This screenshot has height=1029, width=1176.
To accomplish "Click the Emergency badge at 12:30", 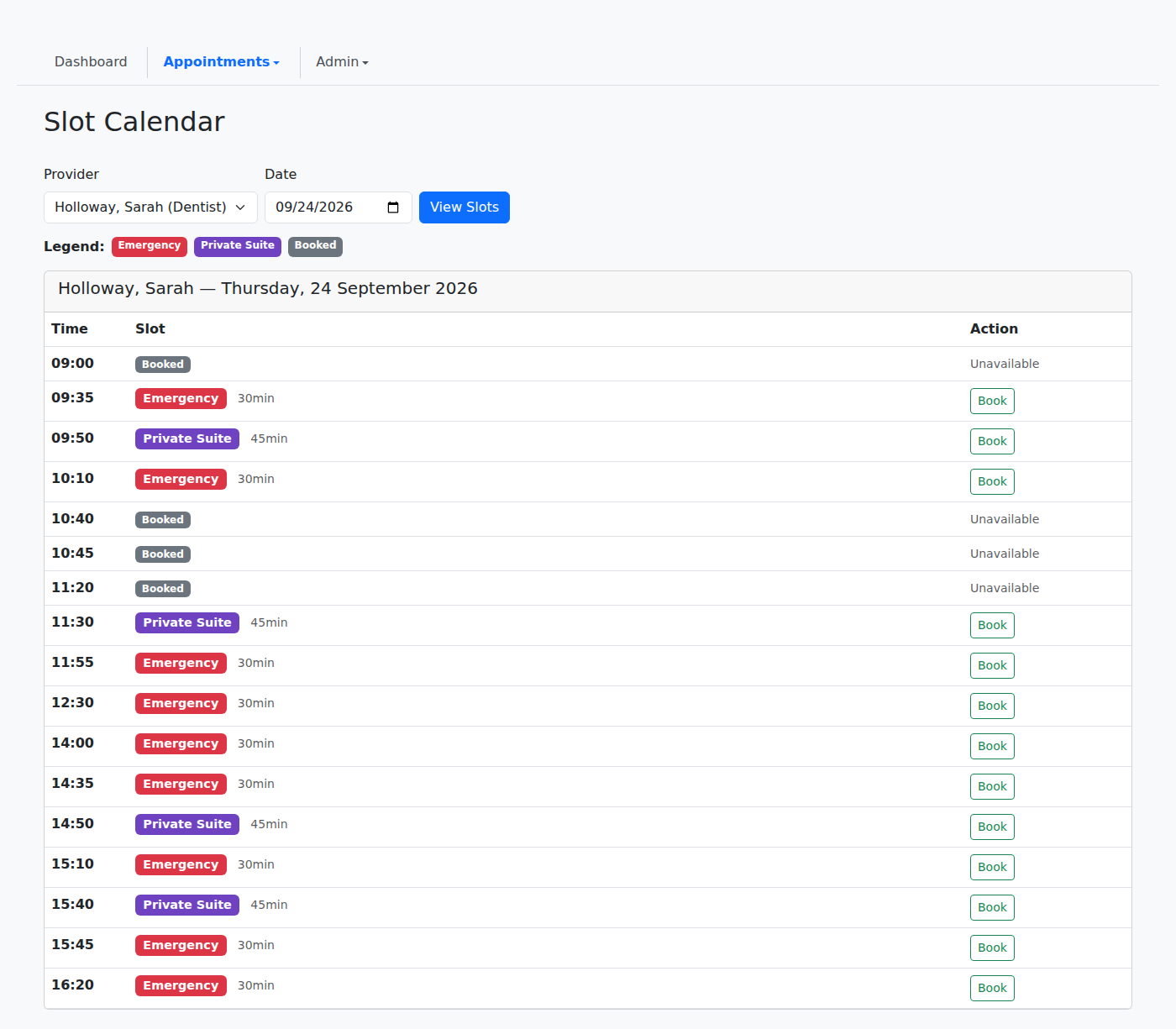I will [181, 704].
